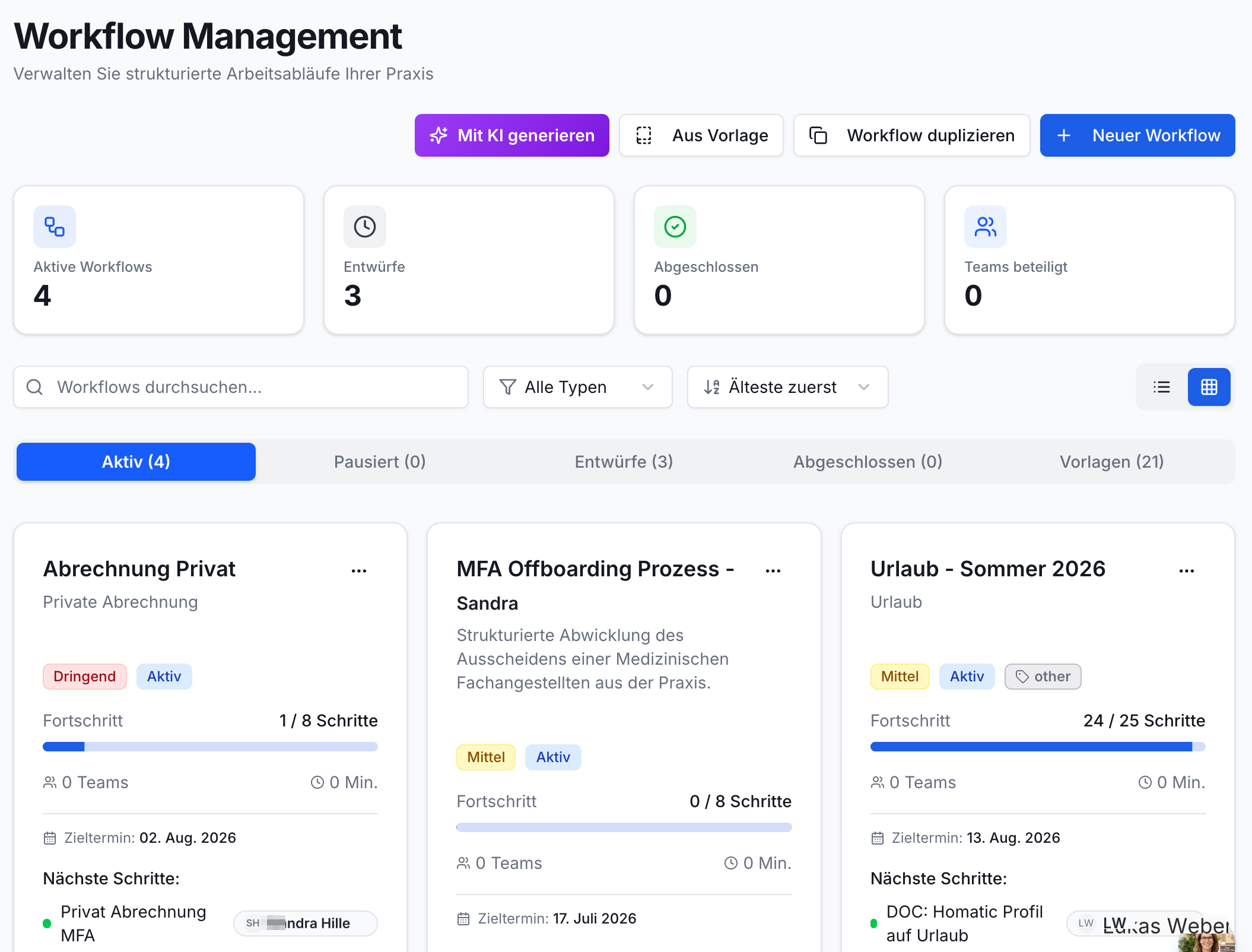Click the filter funnel icon in Alle Typen
The image size is (1252, 952).
pyautogui.click(x=508, y=387)
